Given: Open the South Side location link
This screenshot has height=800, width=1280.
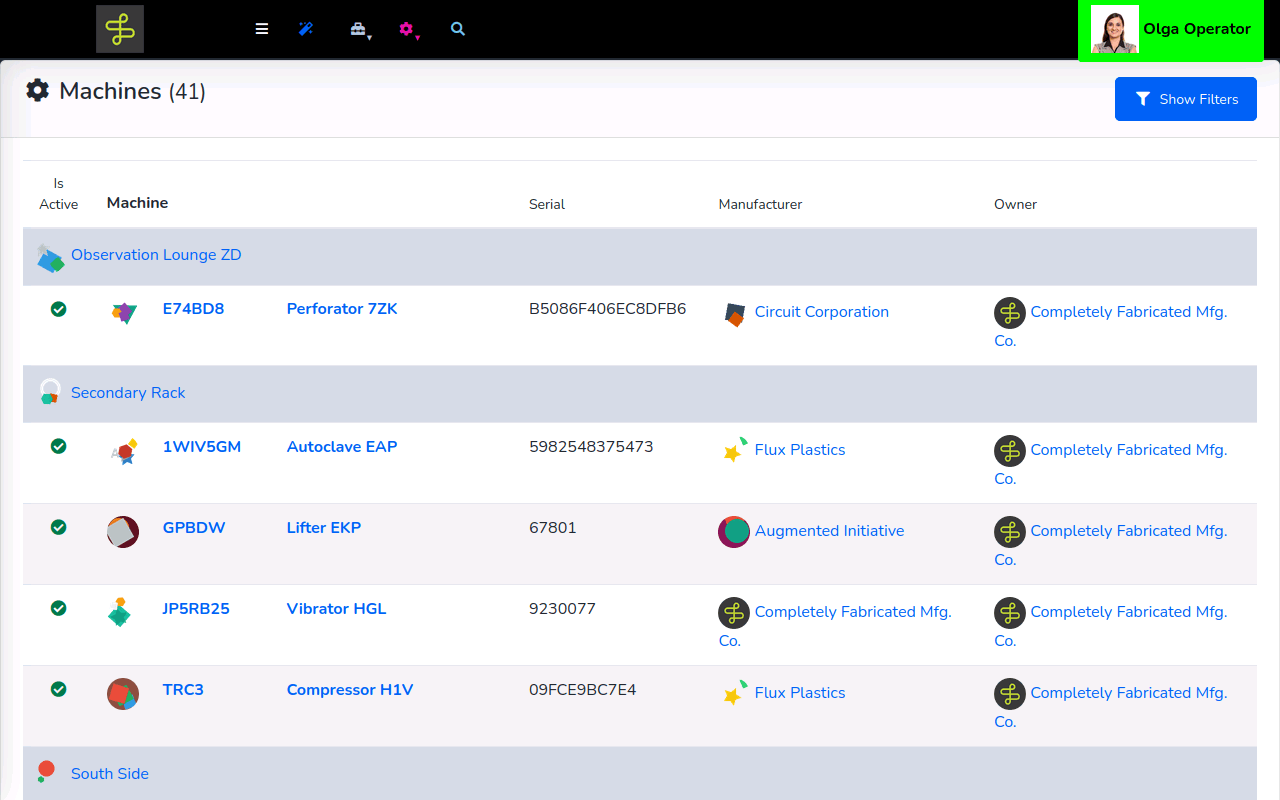Looking at the screenshot, I should click(x=110, y=774).
